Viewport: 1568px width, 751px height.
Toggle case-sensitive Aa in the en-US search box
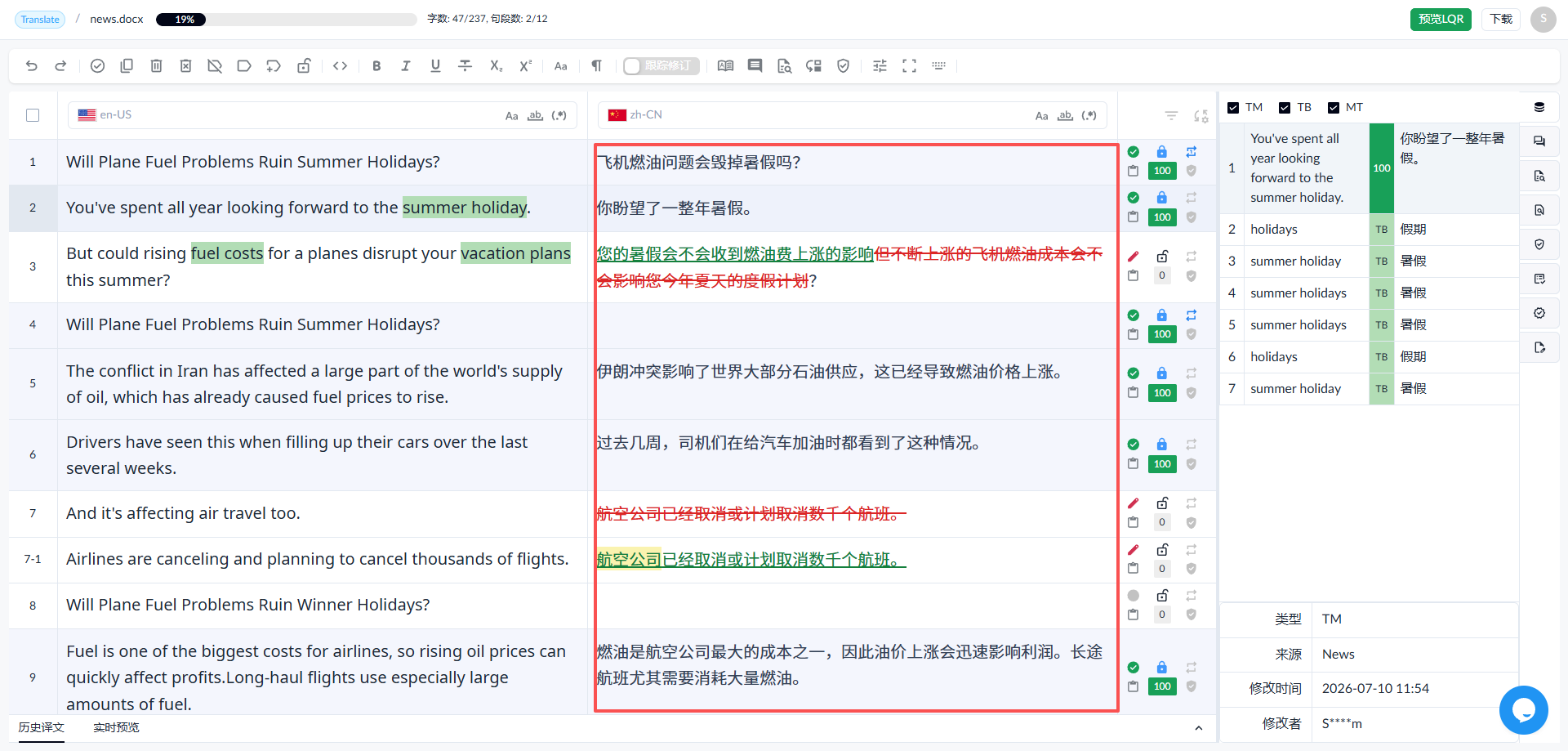pyautogui.click(x=511, y=116)
